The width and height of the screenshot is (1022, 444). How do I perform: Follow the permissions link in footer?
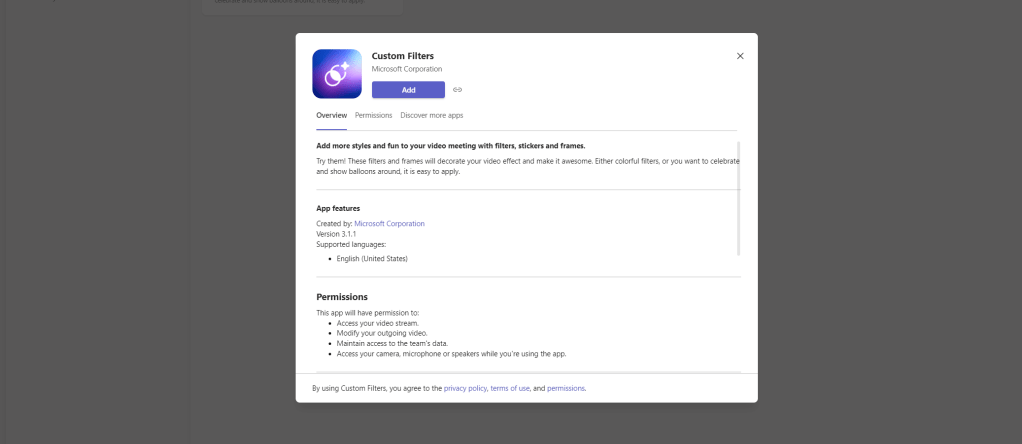566,388
